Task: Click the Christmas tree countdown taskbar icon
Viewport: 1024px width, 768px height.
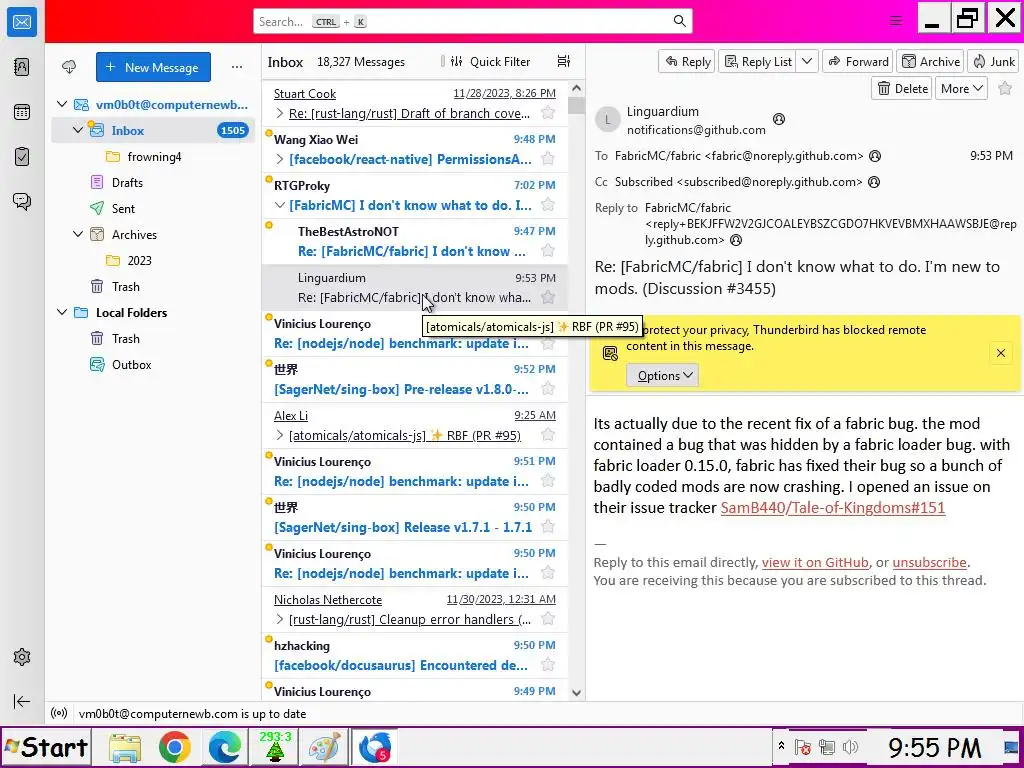Action: 274,747
